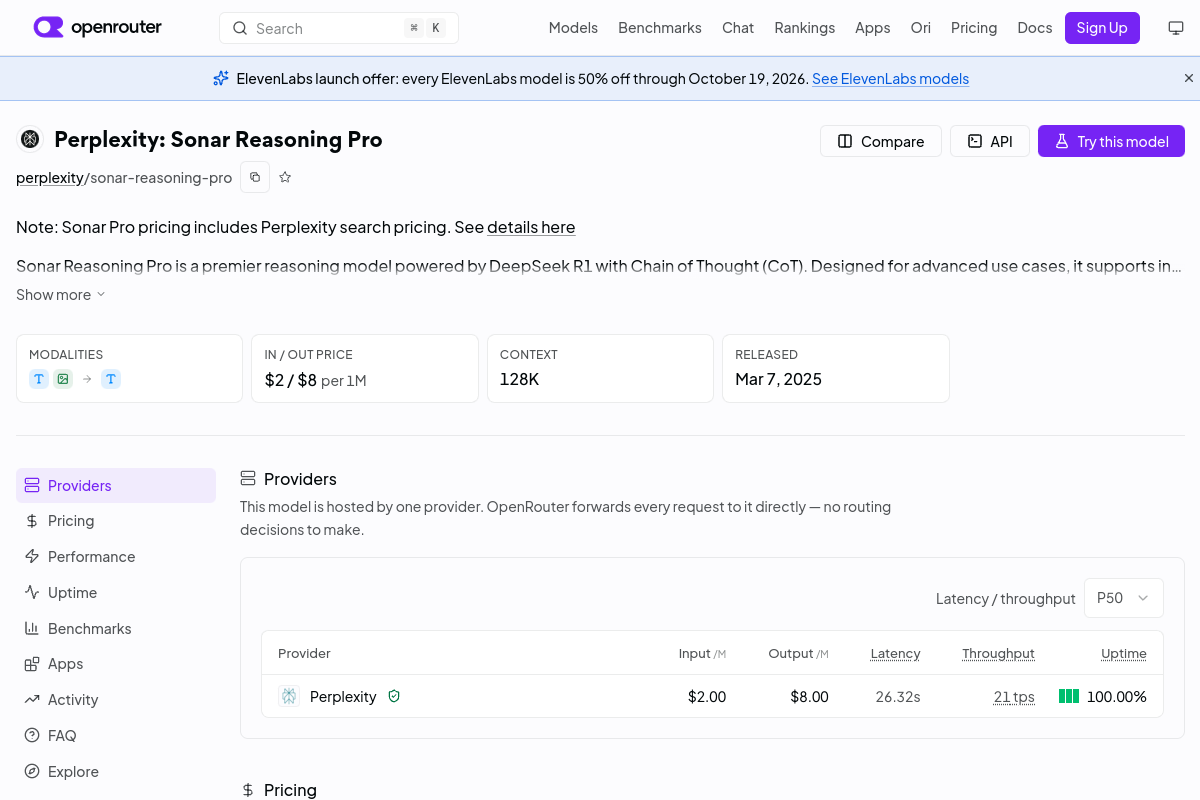The height and width of the screenshot is (800, 1200).
Task: Open the Explore sidebar section
Action: 116,772
